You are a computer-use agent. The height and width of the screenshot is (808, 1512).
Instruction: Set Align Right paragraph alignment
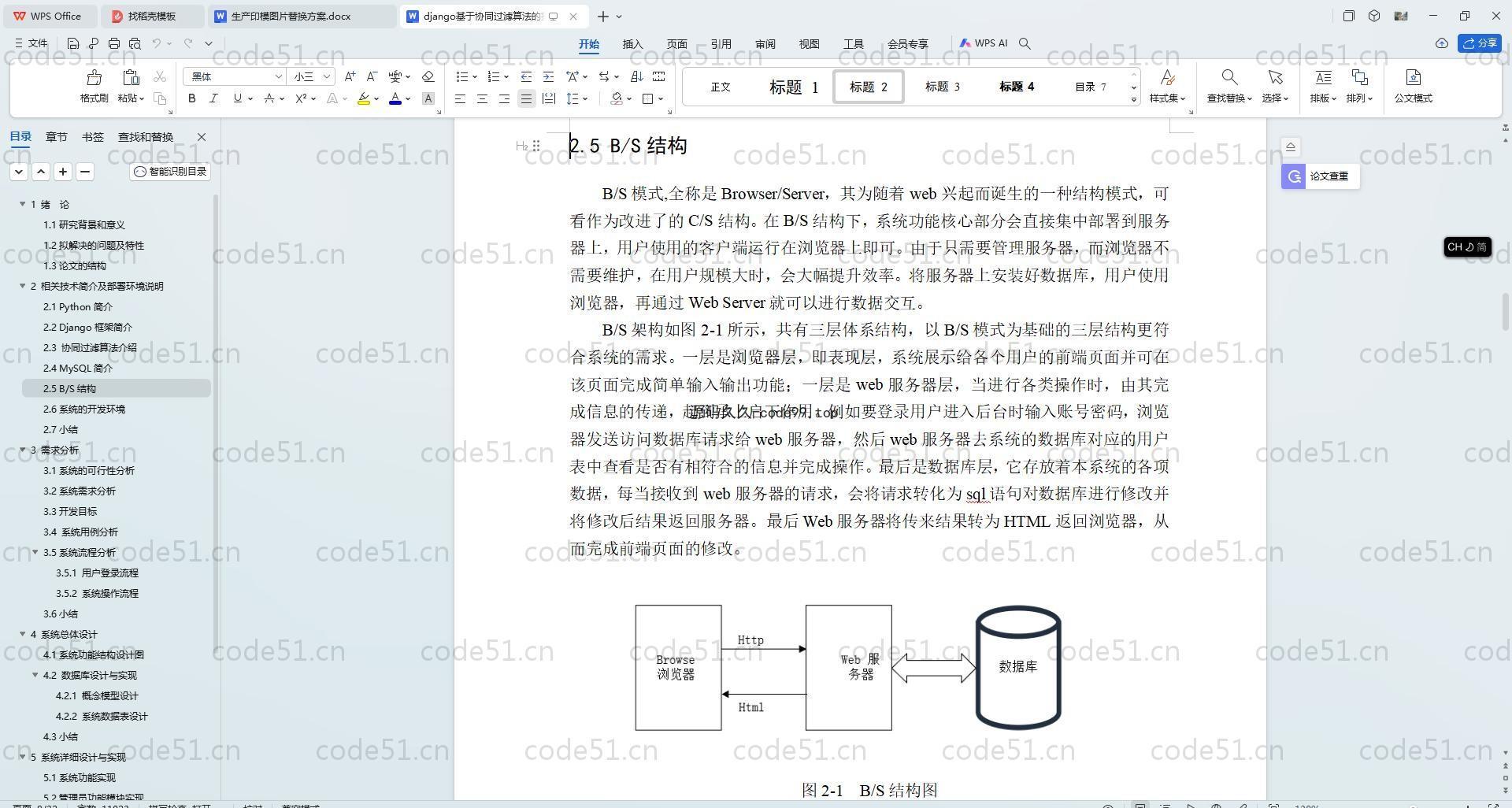point(504,98)
